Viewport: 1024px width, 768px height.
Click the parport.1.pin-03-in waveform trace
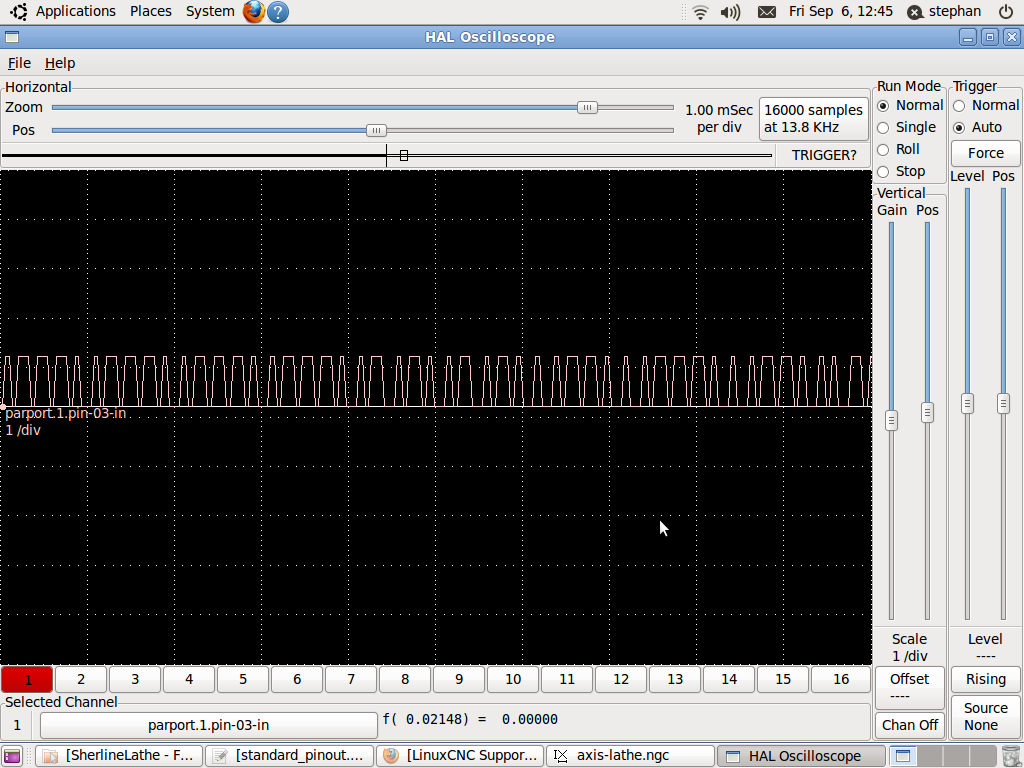click(x=436, y=381)
